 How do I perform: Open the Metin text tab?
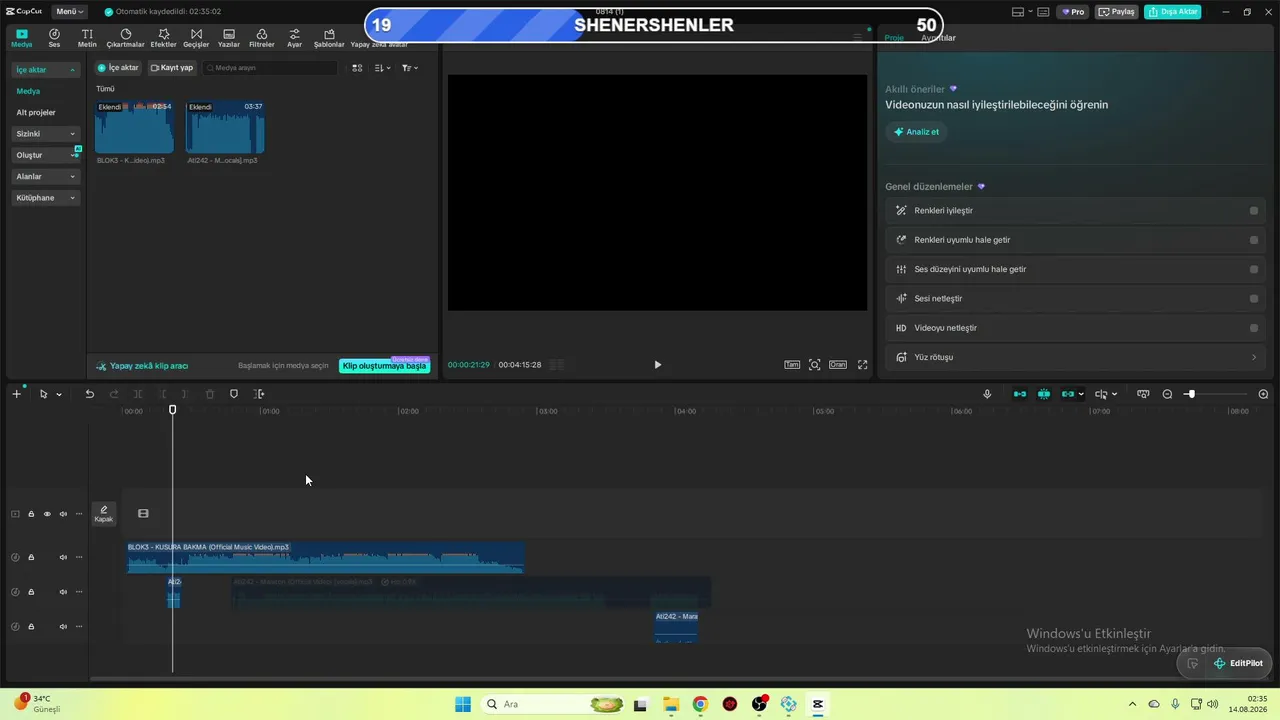click(87, 38)
